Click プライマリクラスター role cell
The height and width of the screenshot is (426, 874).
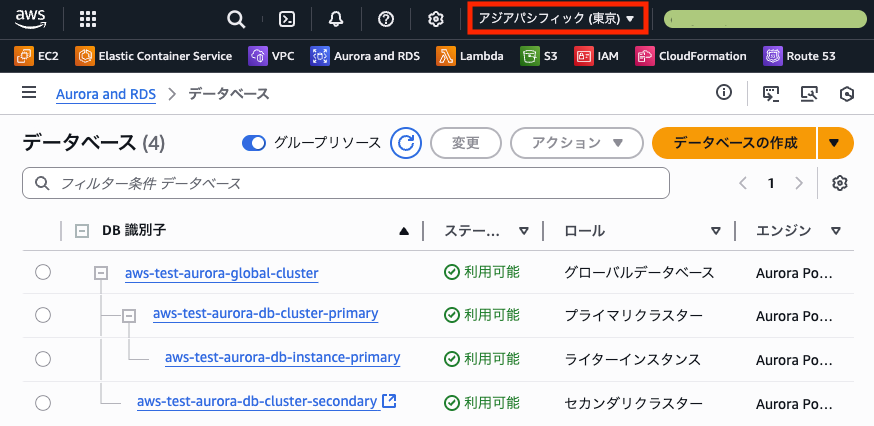[633, 316]
